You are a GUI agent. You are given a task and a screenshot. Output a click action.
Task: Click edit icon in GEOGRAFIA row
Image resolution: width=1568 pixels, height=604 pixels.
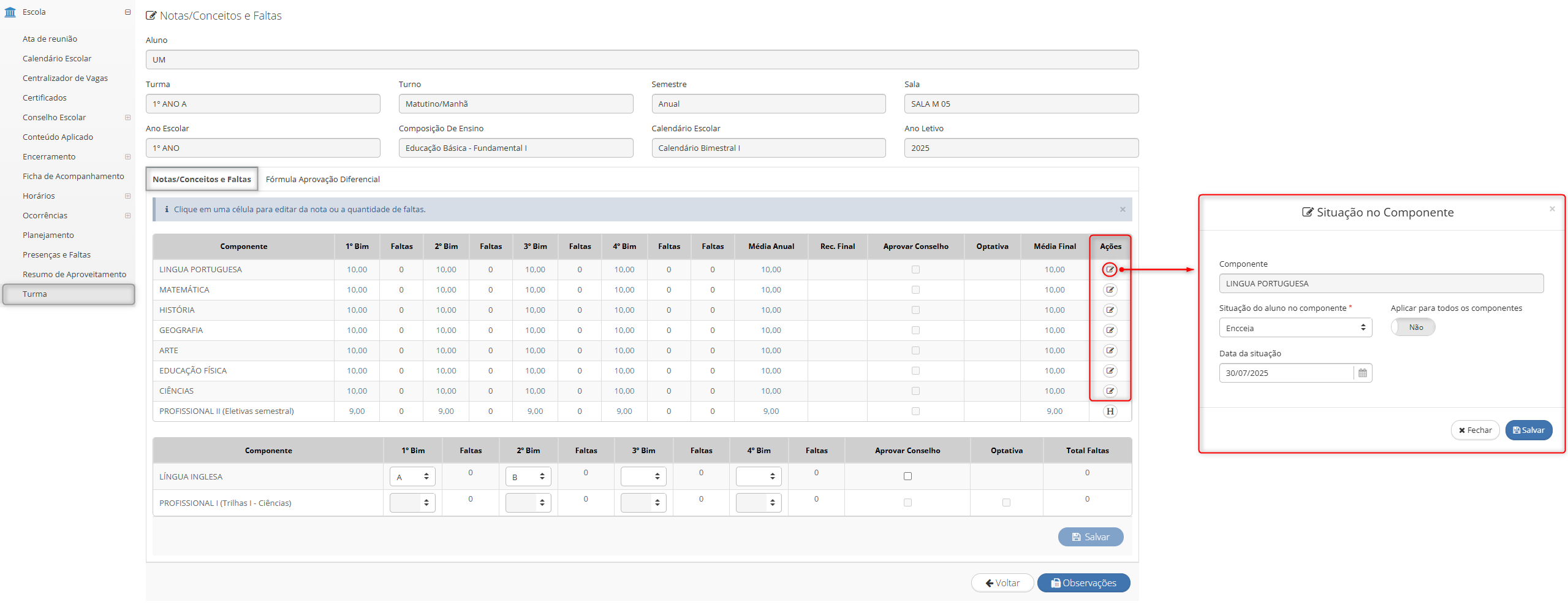(1110, 331)
